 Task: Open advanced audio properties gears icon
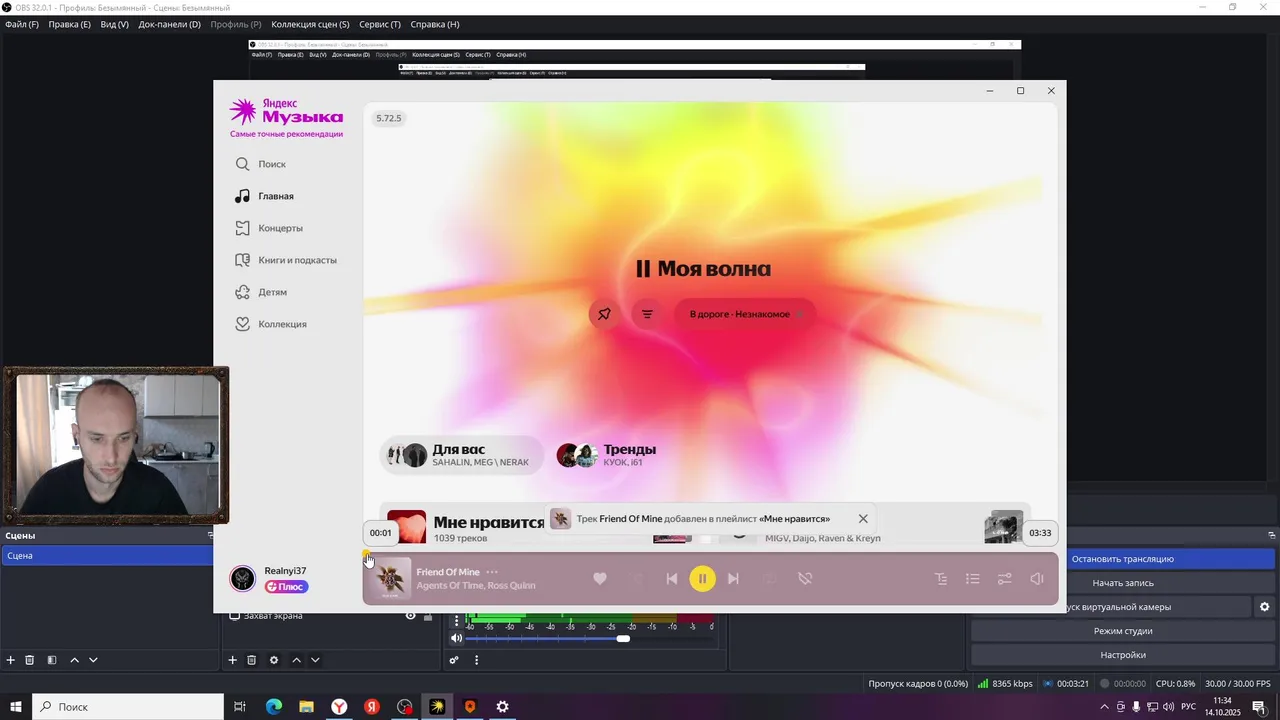[454, 660]
